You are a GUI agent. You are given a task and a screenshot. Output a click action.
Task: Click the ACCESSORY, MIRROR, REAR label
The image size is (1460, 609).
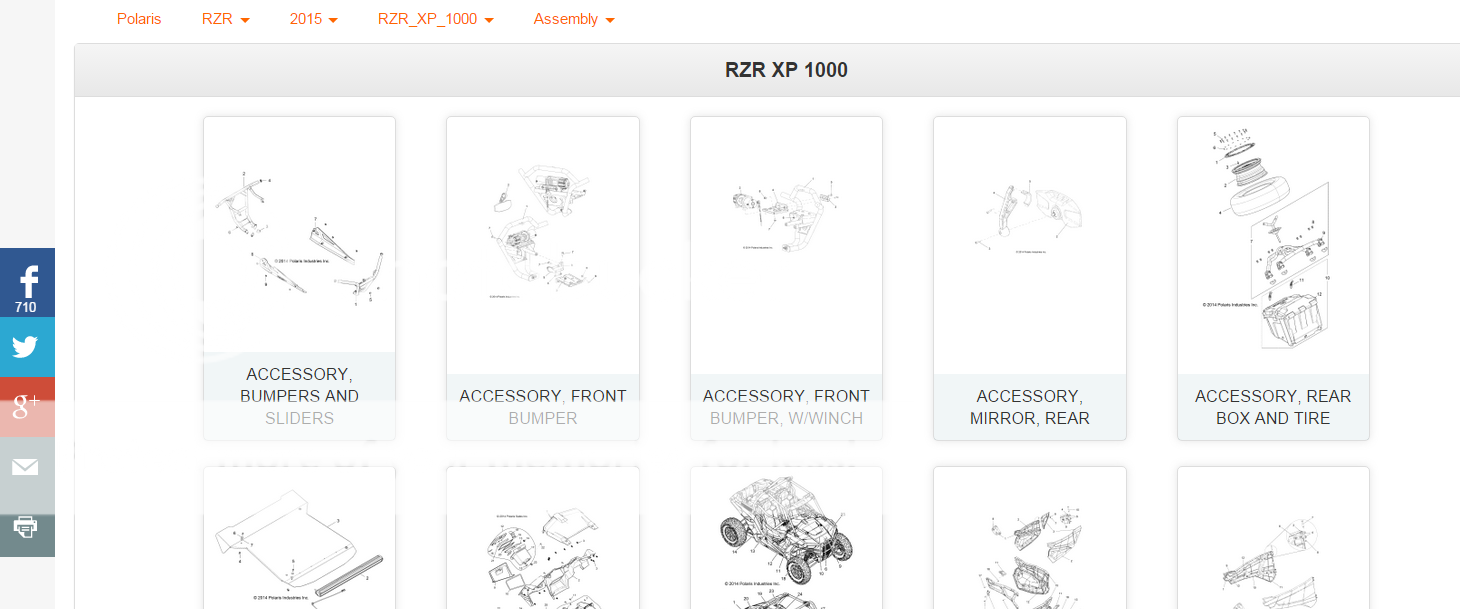click(1030, 407)
